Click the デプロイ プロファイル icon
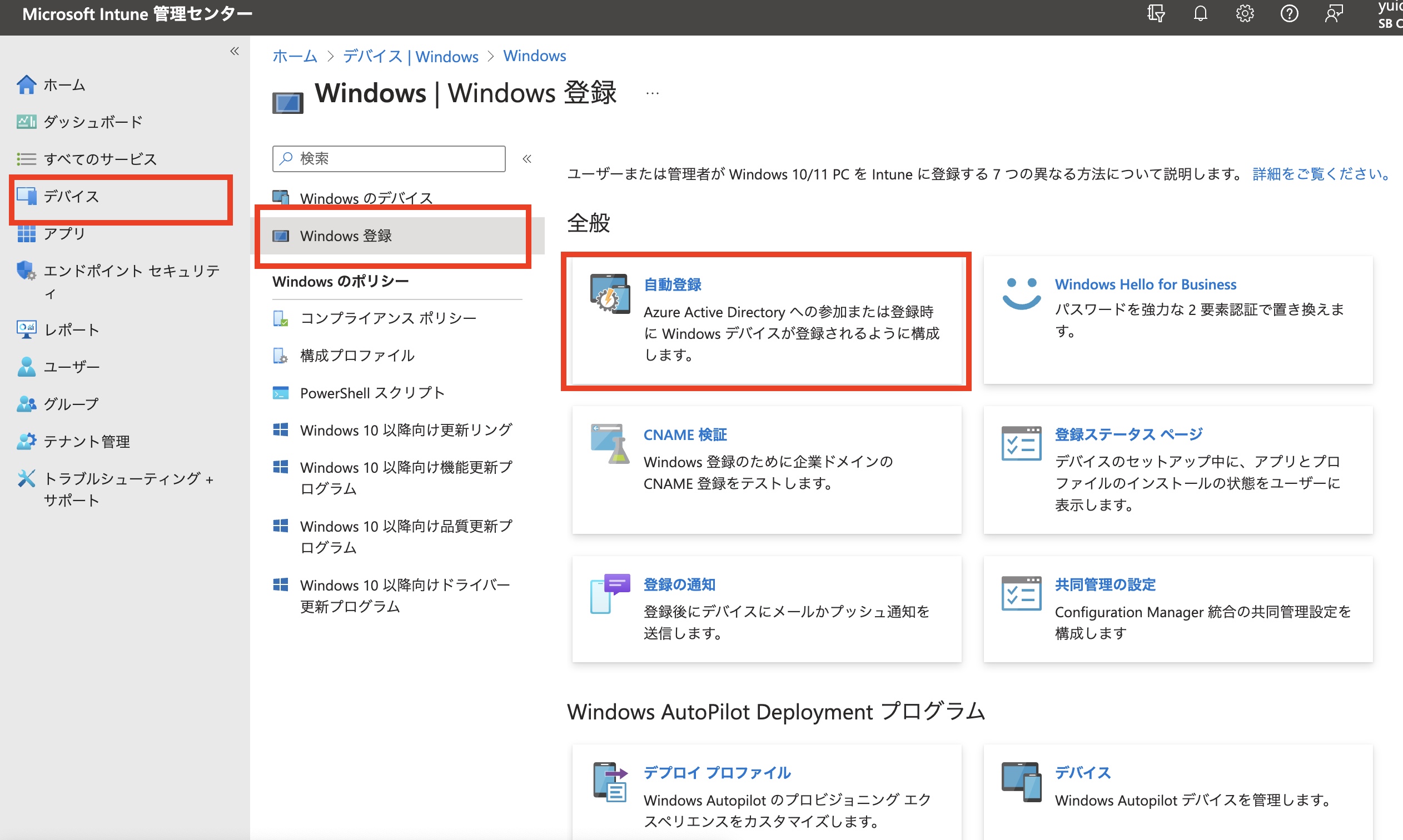Screen dimensions: 1403x840 610,782
